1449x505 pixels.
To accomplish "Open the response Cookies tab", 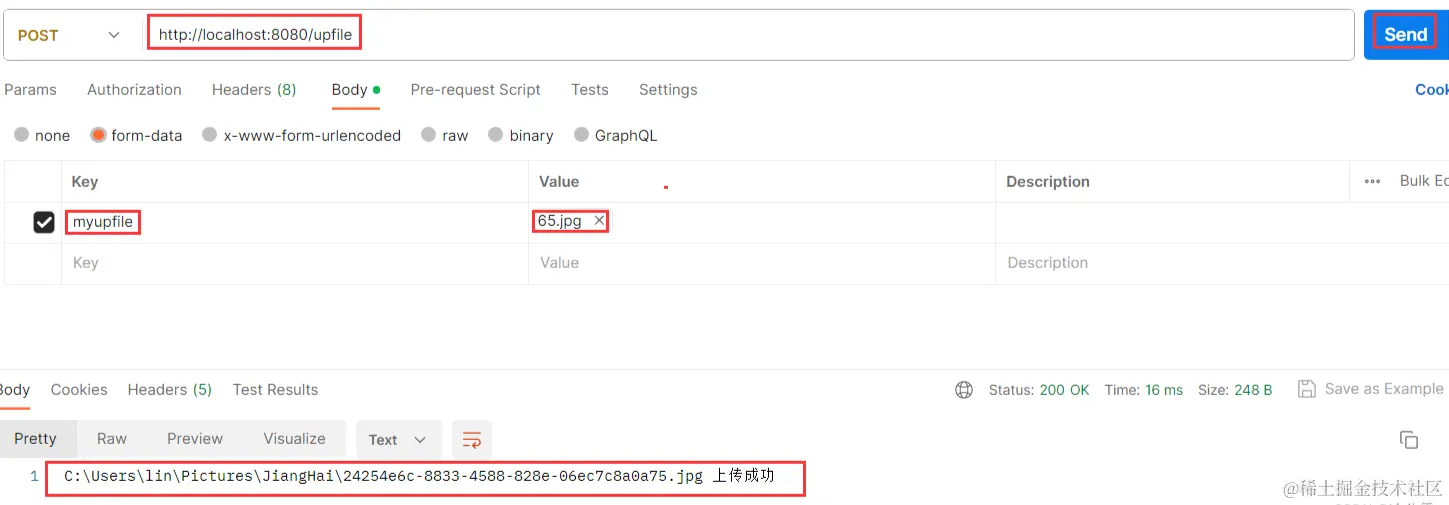I will (x=79, y=390).
